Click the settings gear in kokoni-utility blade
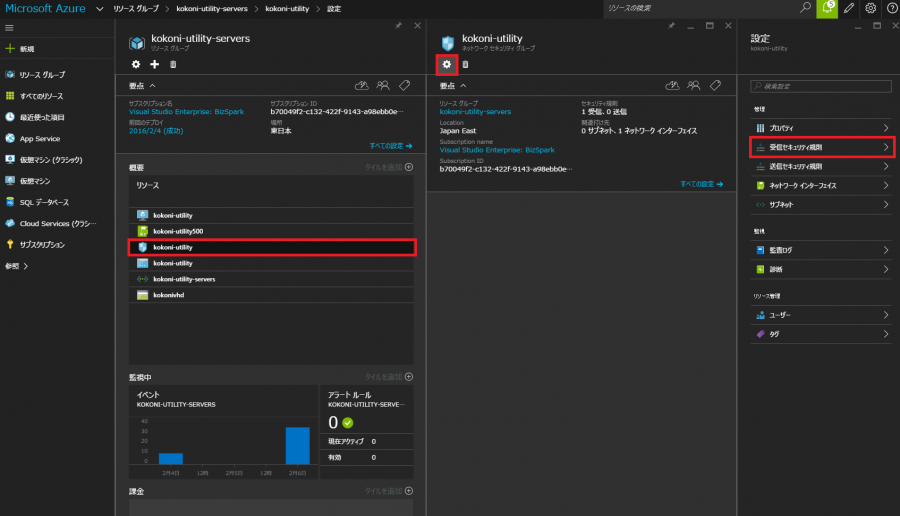The height and width of the screenshot is (516, 900). pyautogui.click(x=447, y=64)
